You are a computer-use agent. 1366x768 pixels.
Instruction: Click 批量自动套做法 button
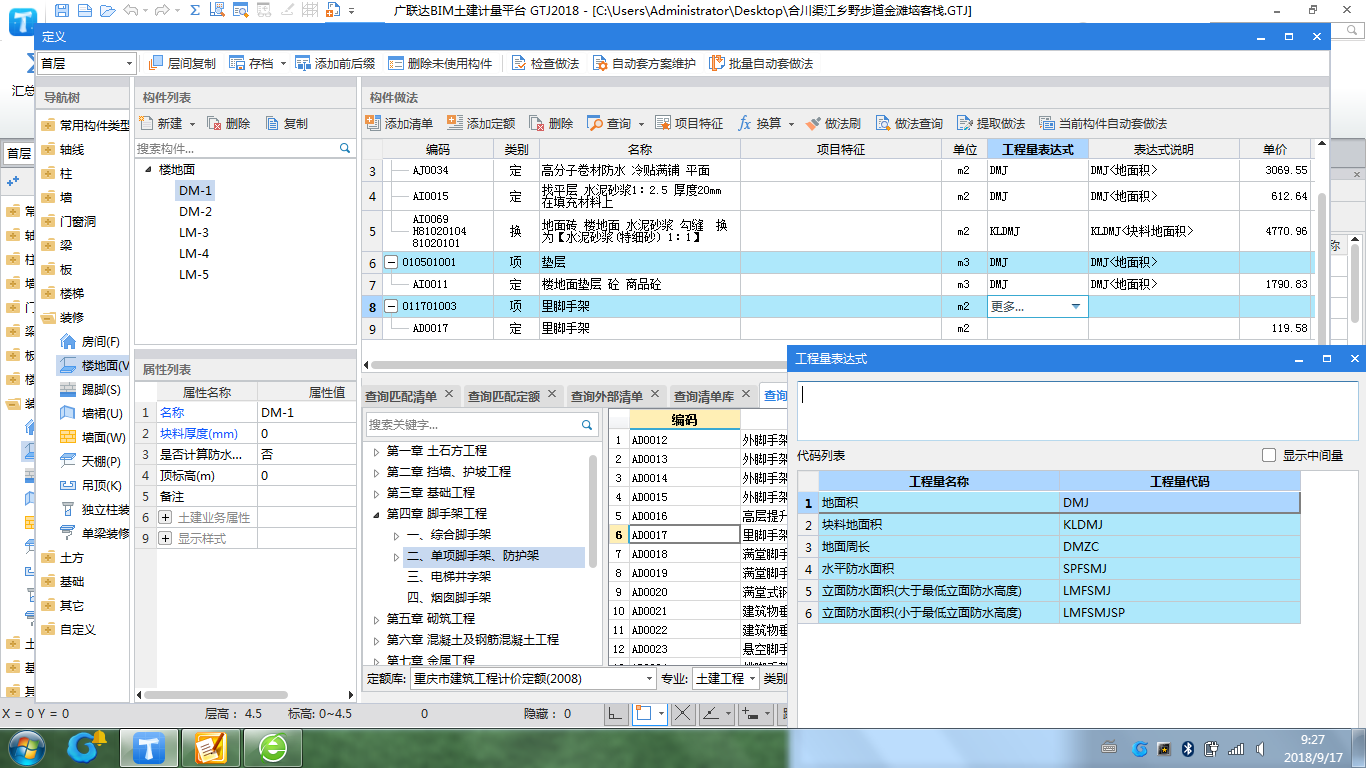click(761, 63)
